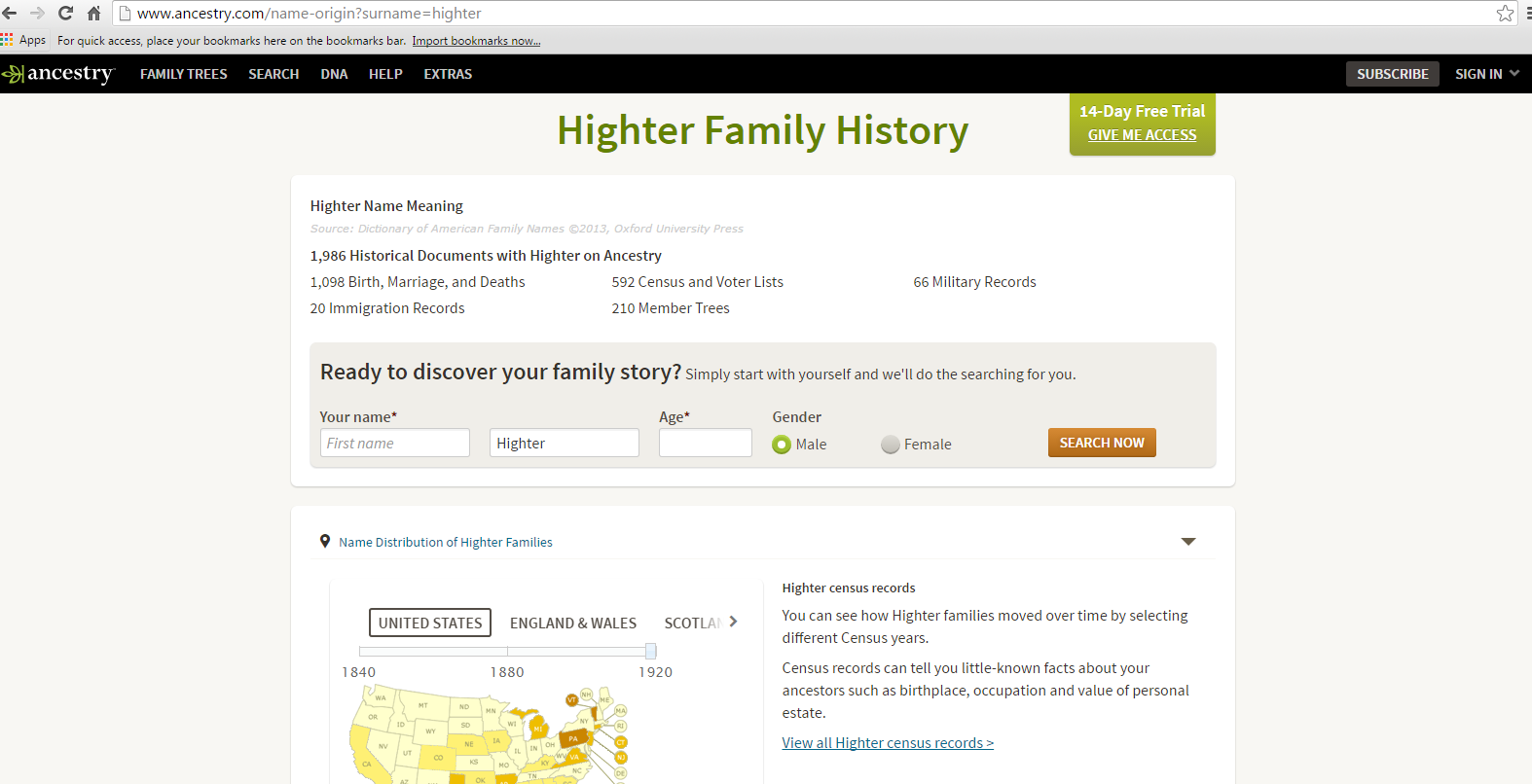This screenshot has height=784, width=1532.
Task: Bookmark page with star icon
Action: point(1505,14)
